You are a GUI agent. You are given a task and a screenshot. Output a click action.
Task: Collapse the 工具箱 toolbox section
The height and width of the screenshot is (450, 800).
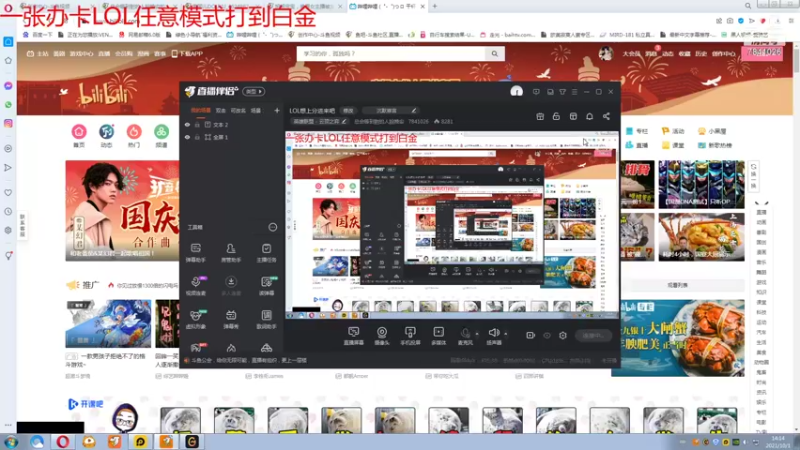(x=273, y=227)
